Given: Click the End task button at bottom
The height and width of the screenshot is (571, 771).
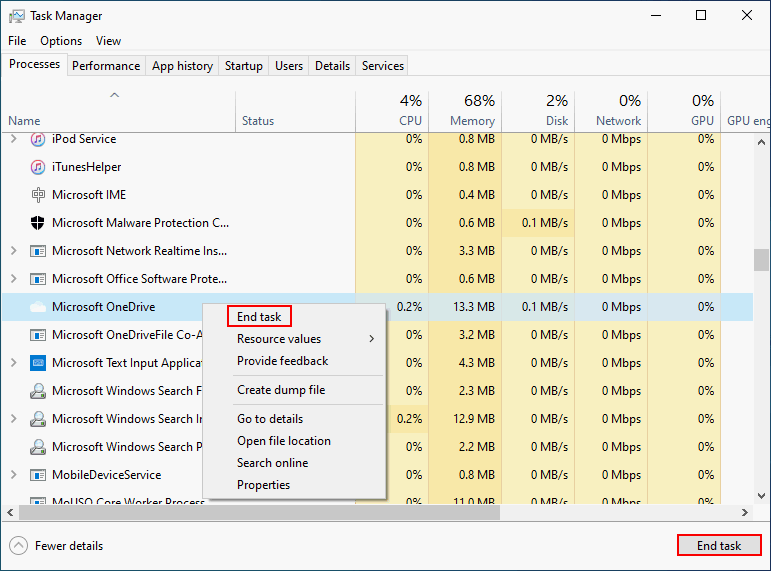Looking at the screenshot, I should (x=719, y=545).
